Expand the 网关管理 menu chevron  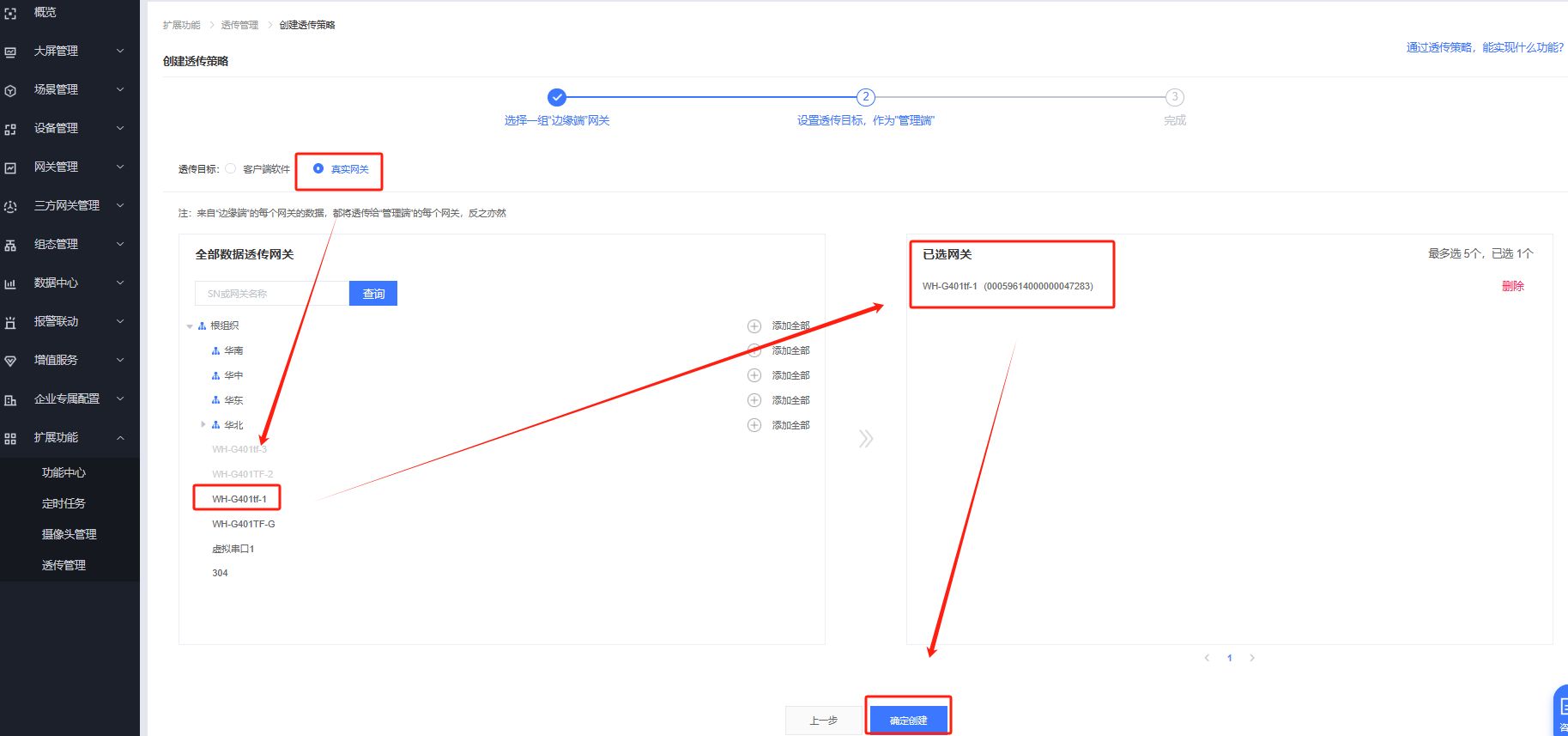pos(120,167)
